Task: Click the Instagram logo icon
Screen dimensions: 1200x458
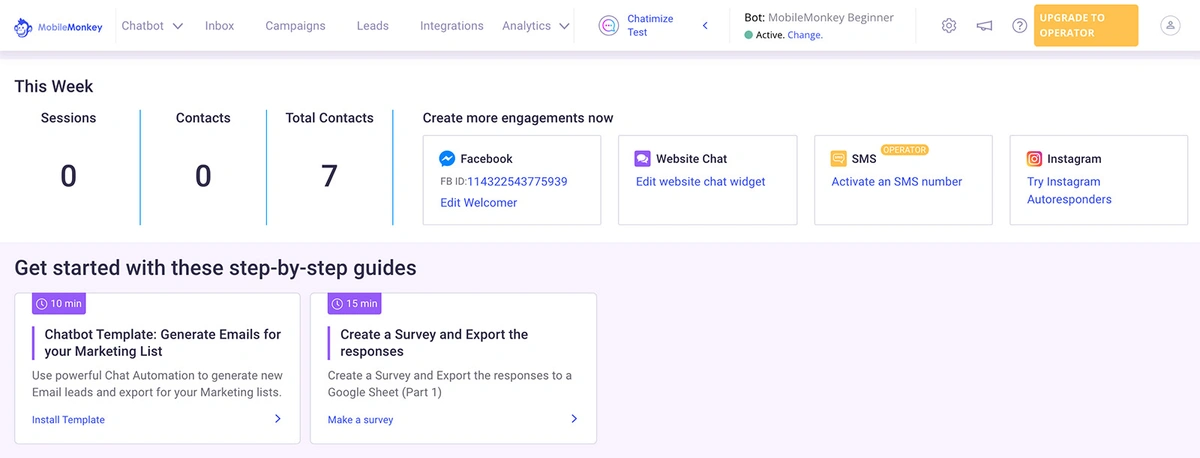Action: [x=1035, y=158]
